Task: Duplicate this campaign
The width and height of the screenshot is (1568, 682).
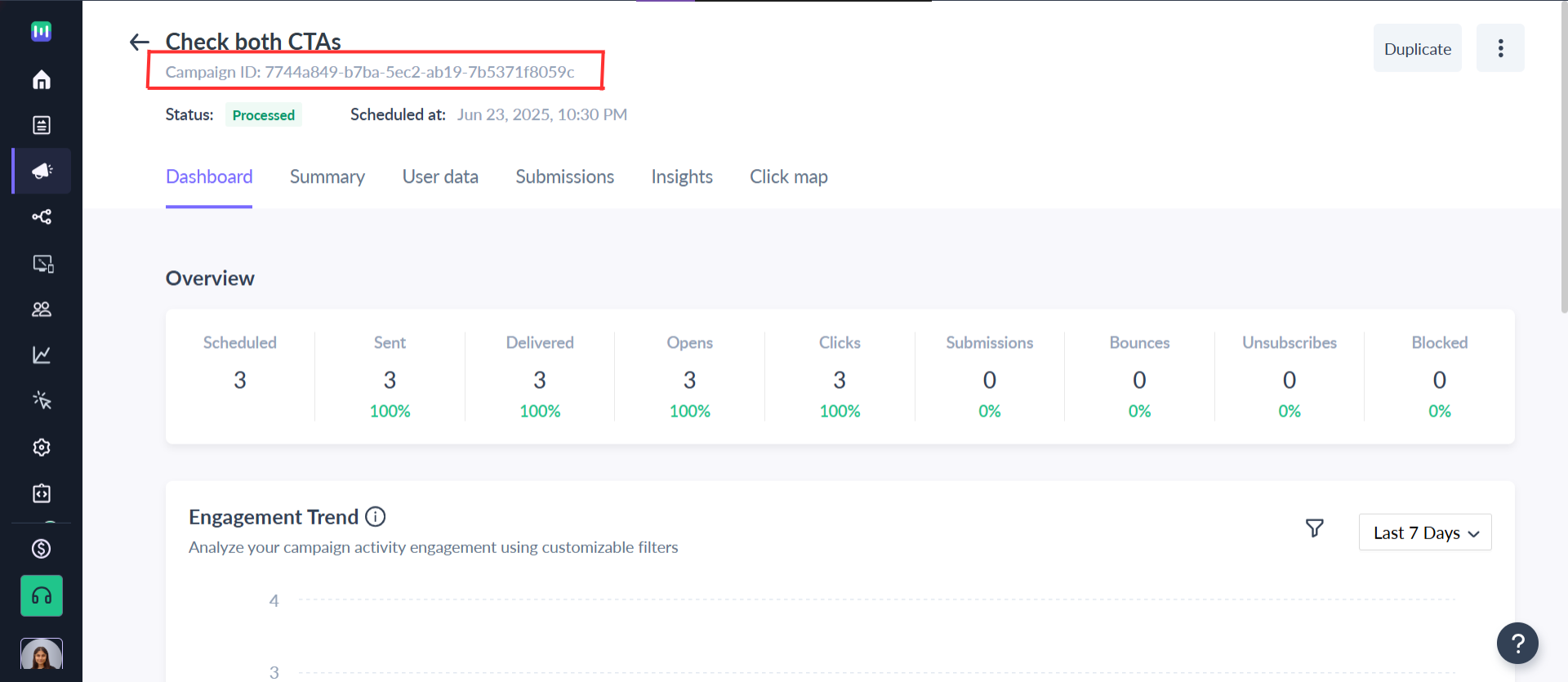Action: (1418, 48)
